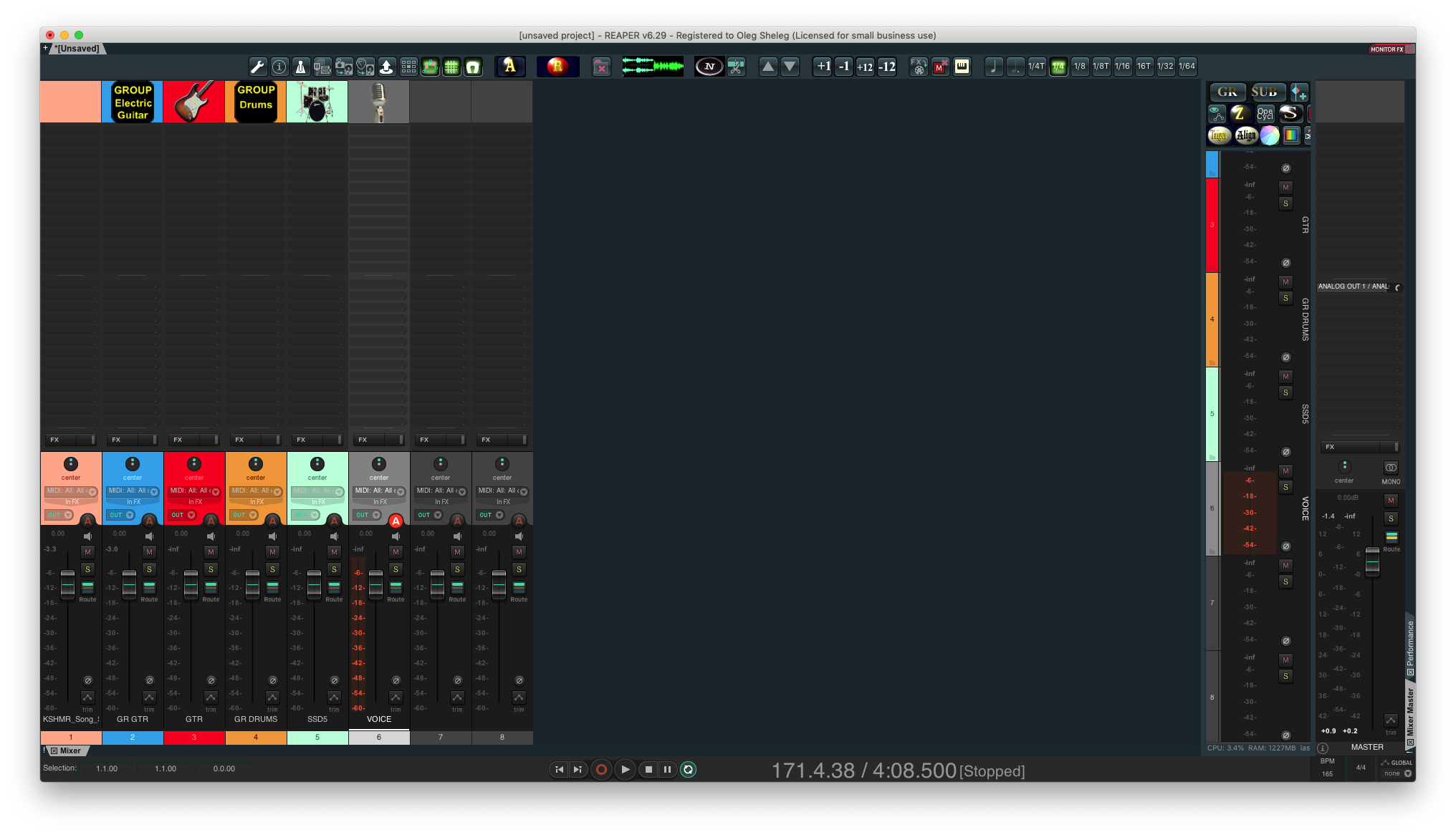Solo the SSD5 mixer track
The width and height of the screenshot is (1456, 835).
pos(334,569)
